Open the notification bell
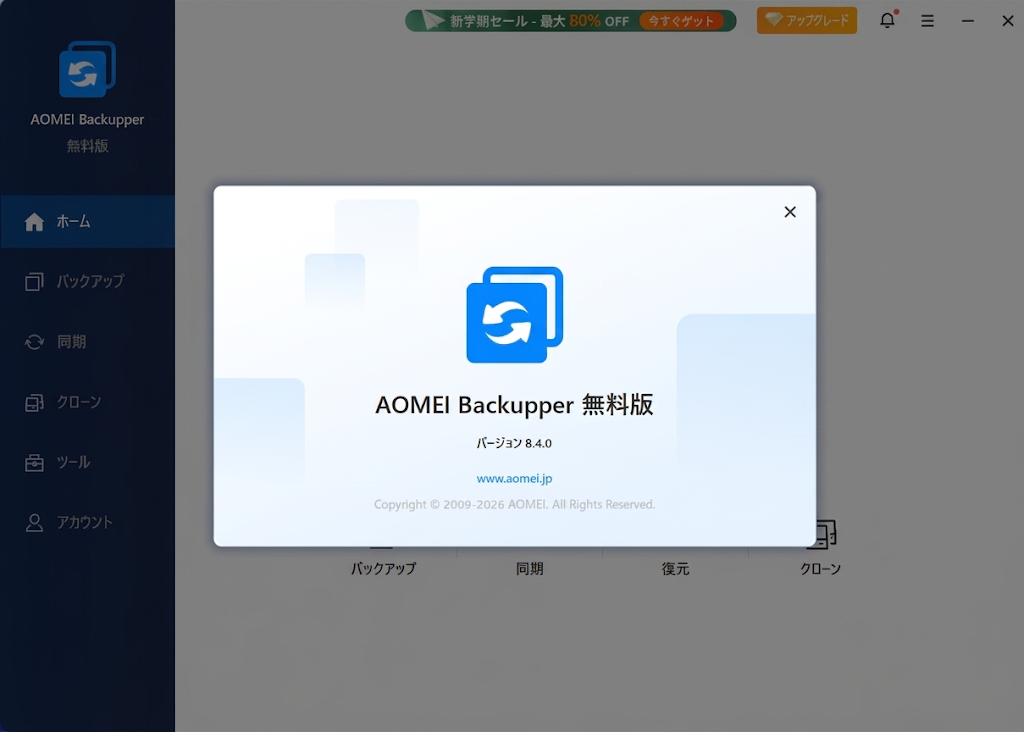 [887, 20]
